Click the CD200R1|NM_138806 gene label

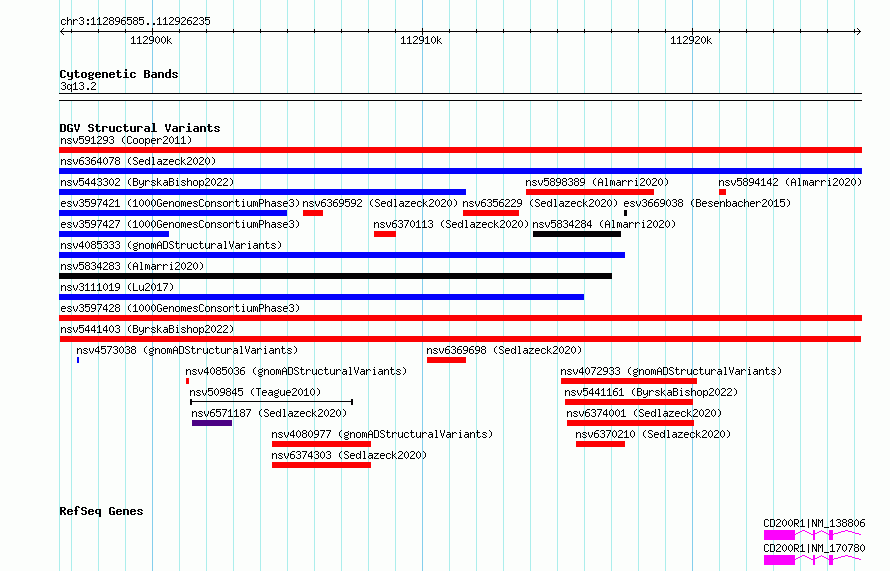click(814, 523)
